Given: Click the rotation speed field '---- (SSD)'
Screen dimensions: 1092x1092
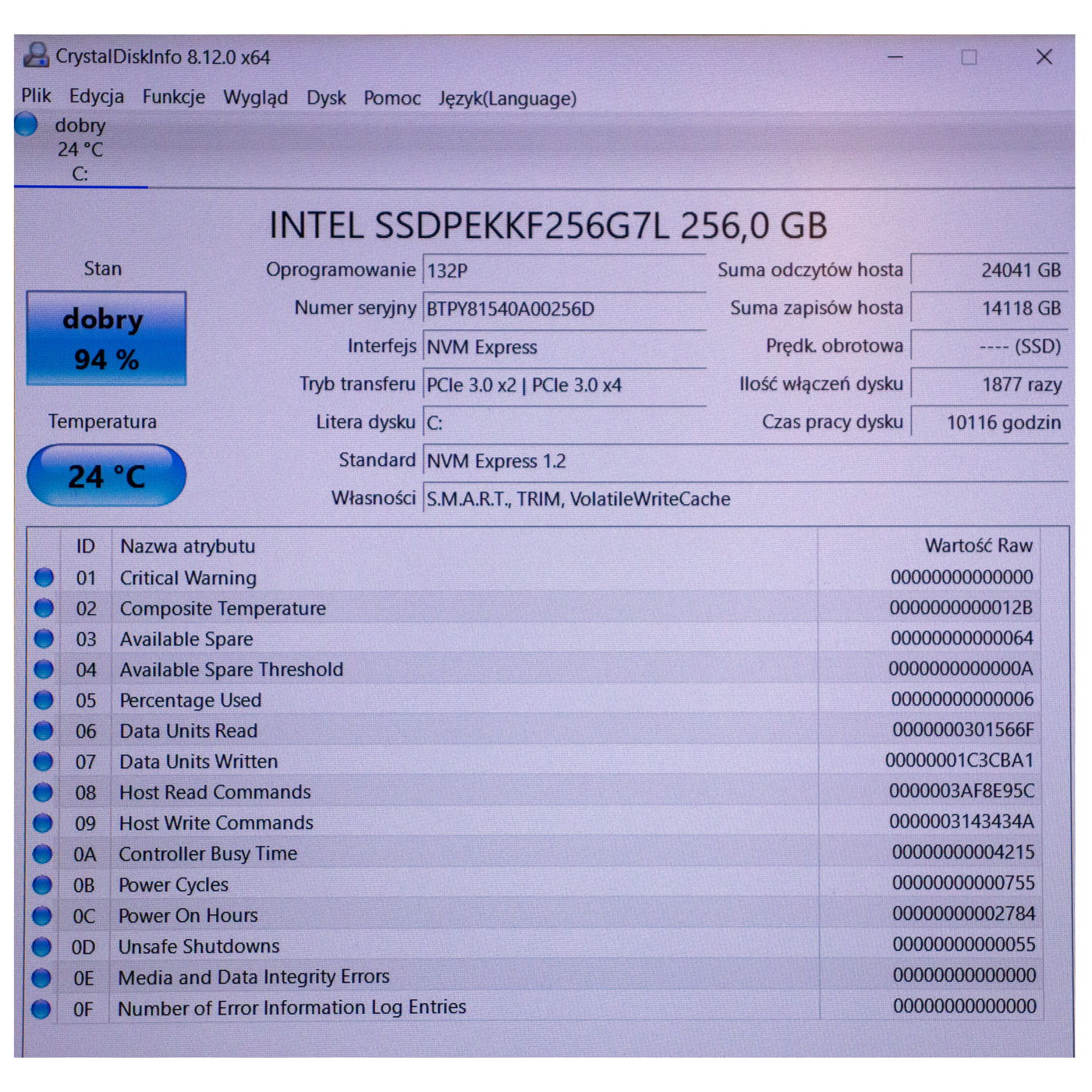Looking at the screenshot, I should 989,346.
